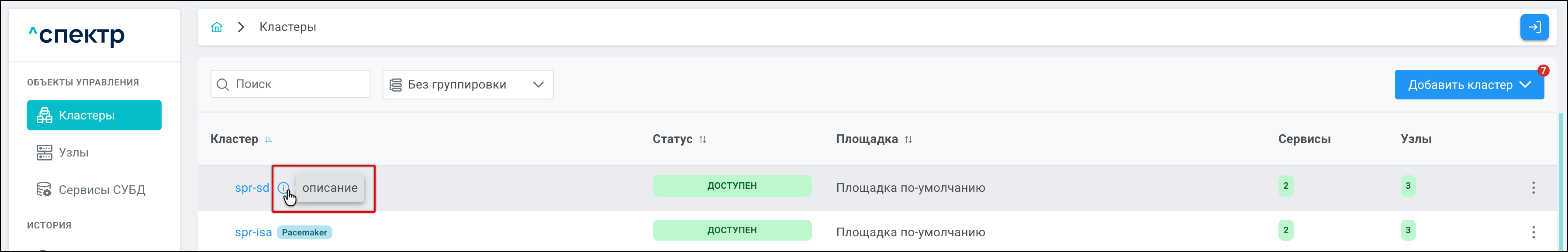The height and width of the screenshot is (252, 1568).
Task: Open the three-dot menu for spr-sd row
Action: (1533, 187)
